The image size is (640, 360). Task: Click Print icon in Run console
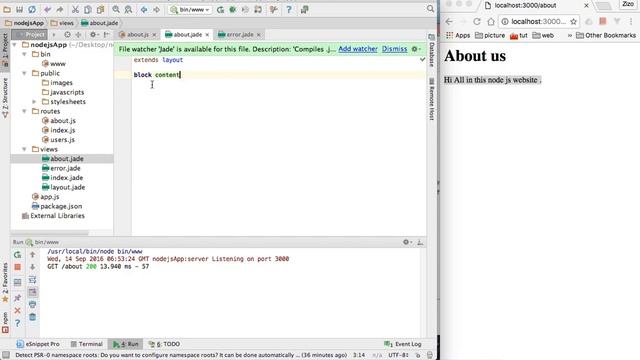33,304
